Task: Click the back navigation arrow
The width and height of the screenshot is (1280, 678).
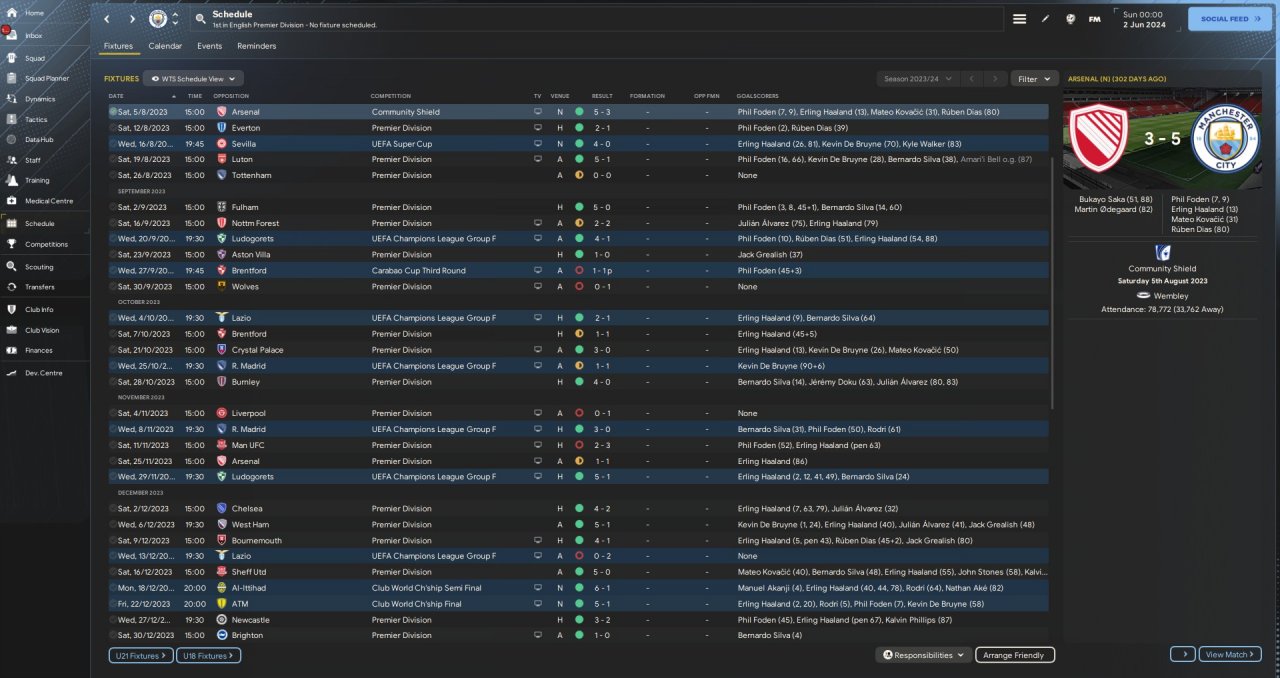Action: tap(107, 19)
